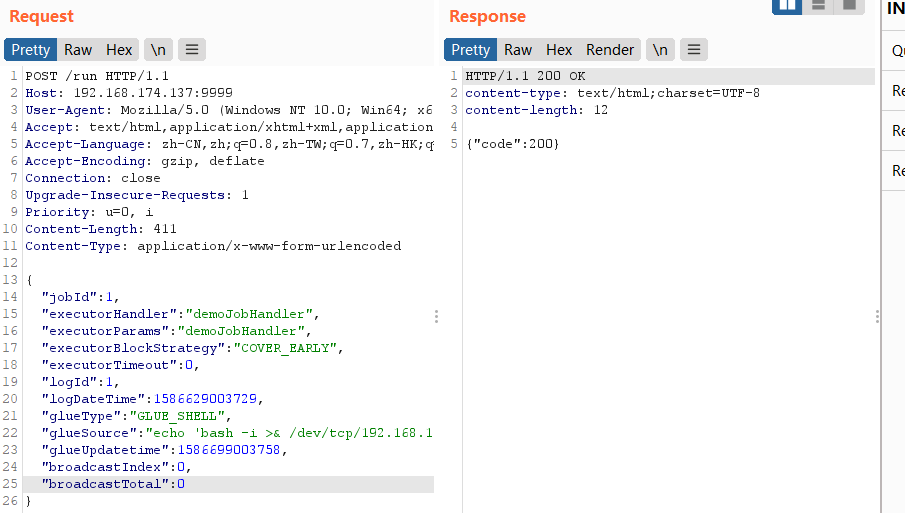Click the broadcastIndex line

point(116,467)
